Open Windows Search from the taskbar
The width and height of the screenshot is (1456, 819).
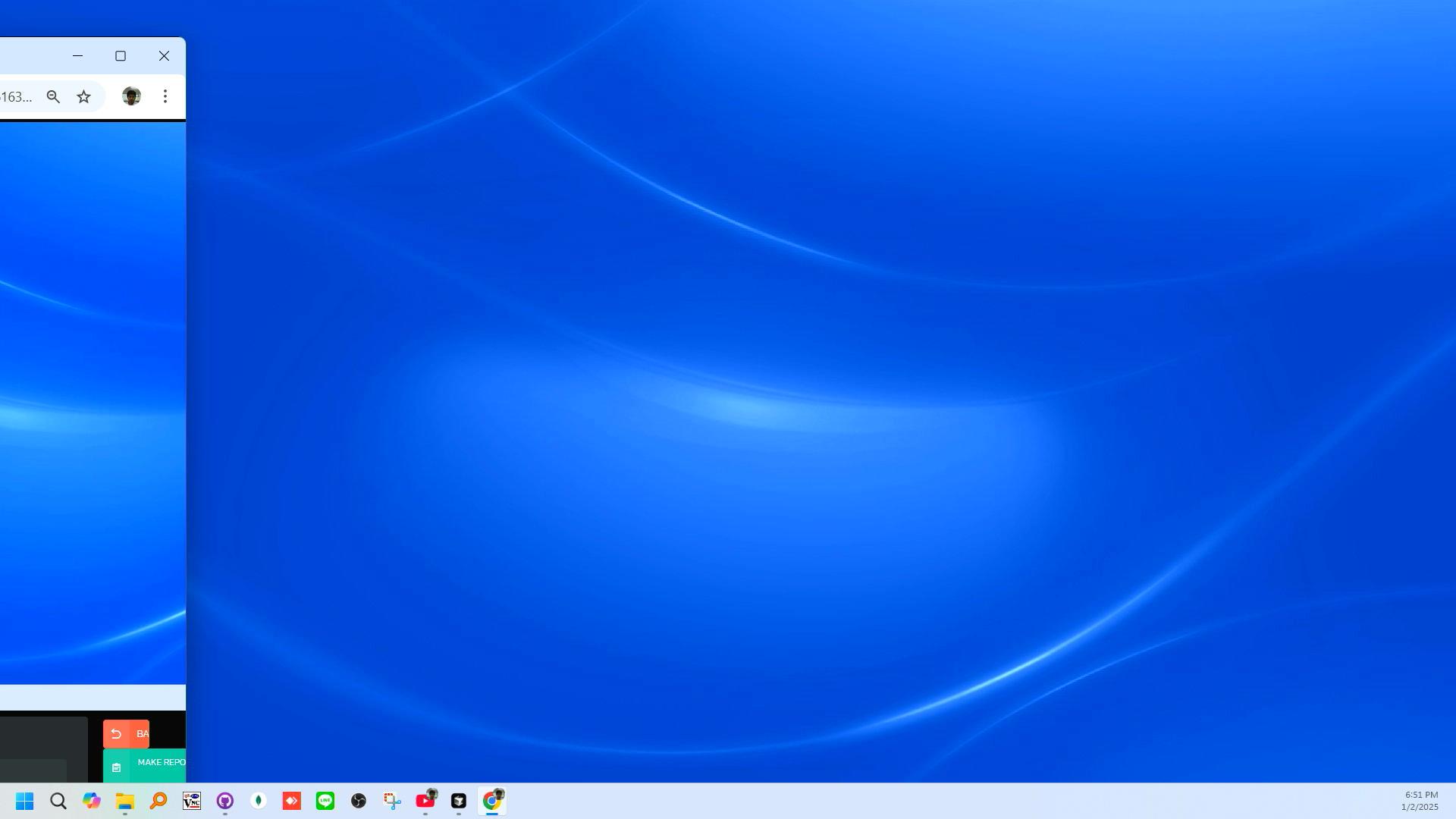pyautogui.click(x=58, y=801)
